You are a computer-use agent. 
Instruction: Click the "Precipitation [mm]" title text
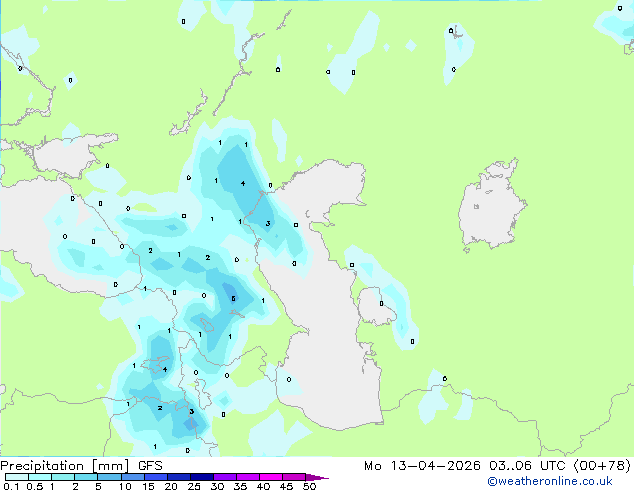click(x=65, y=466)
